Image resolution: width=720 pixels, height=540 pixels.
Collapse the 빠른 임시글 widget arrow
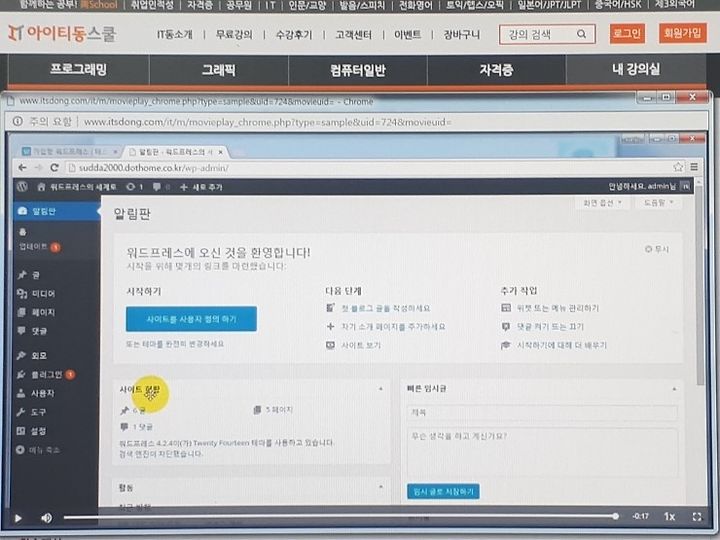pos(674,389)
